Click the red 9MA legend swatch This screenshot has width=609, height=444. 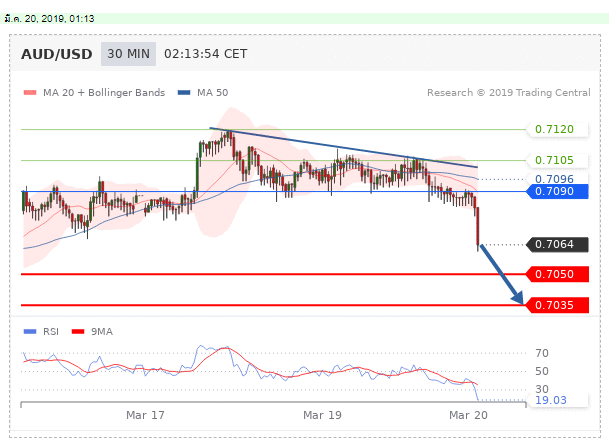[78, 332]
